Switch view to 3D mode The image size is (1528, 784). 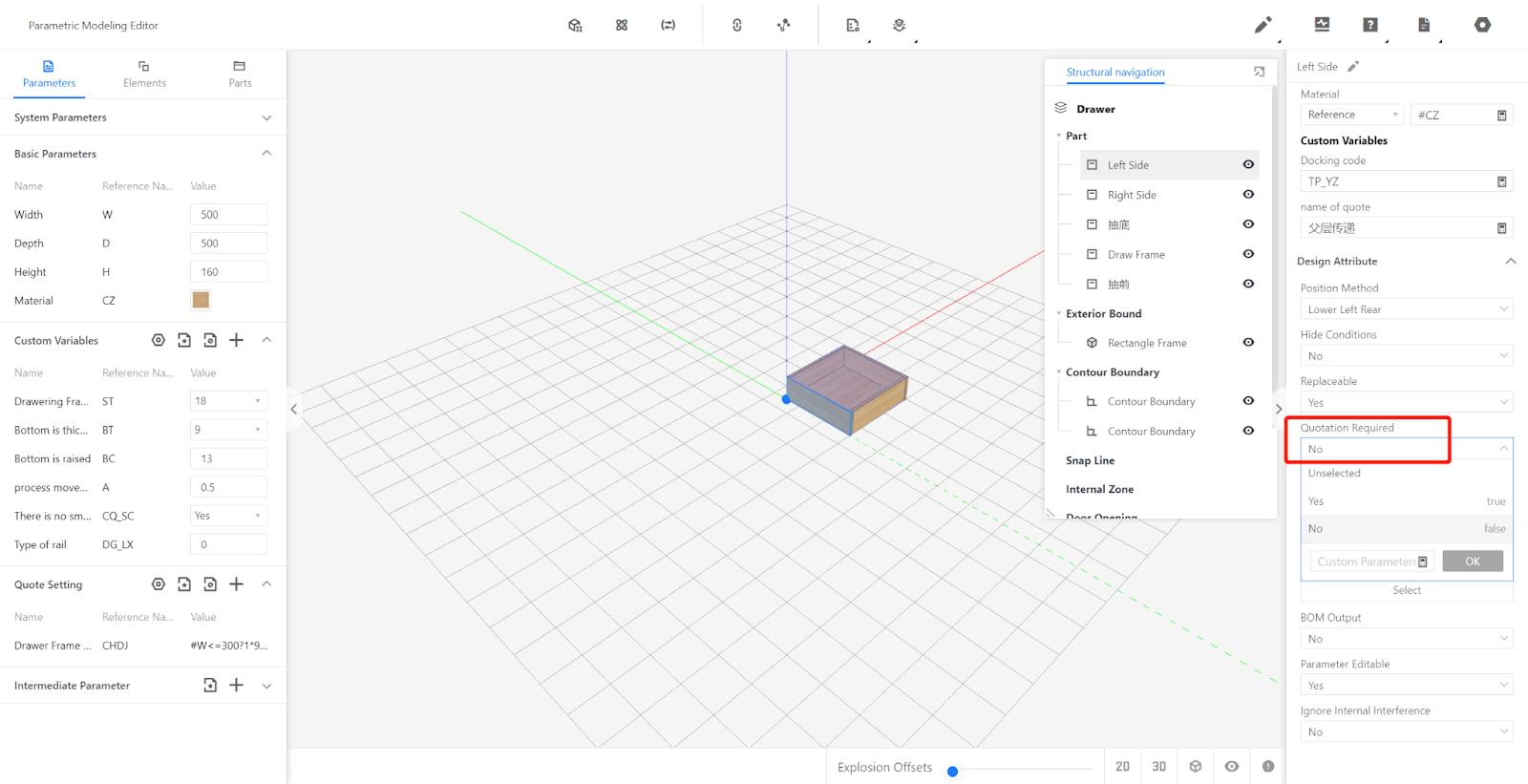coord(1158,767)
